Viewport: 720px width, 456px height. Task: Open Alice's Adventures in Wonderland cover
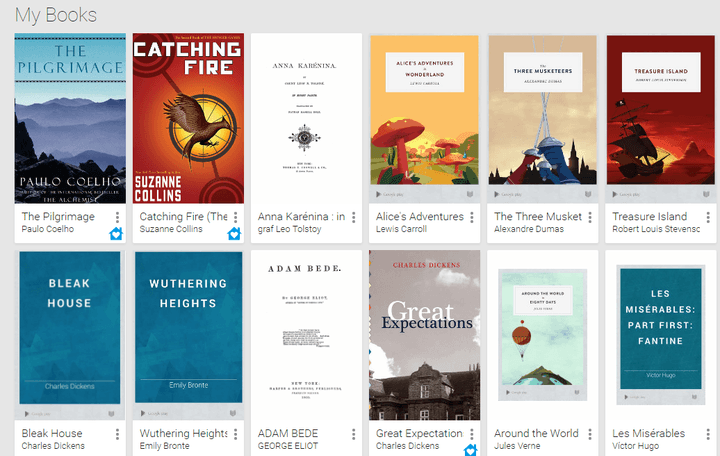click(x=425, y=118)
